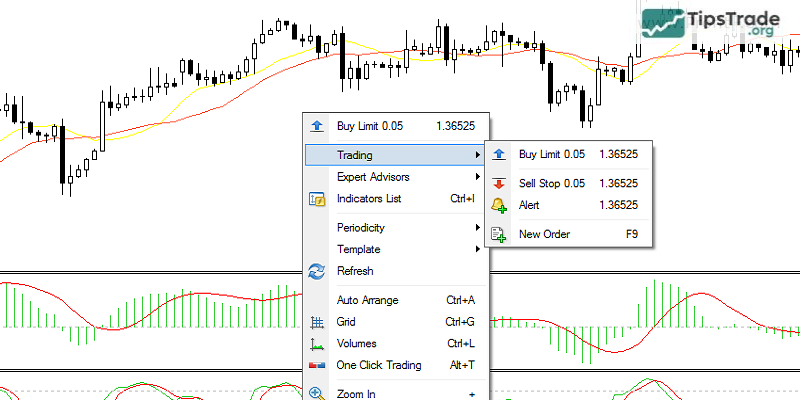
Task: Click the blue Buy Limit arrow icon in main context menu
Action: 317,126
